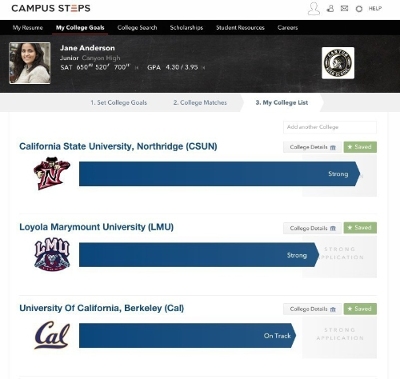
Task: Open the College Search menu item
Action: tap(137, 28)
